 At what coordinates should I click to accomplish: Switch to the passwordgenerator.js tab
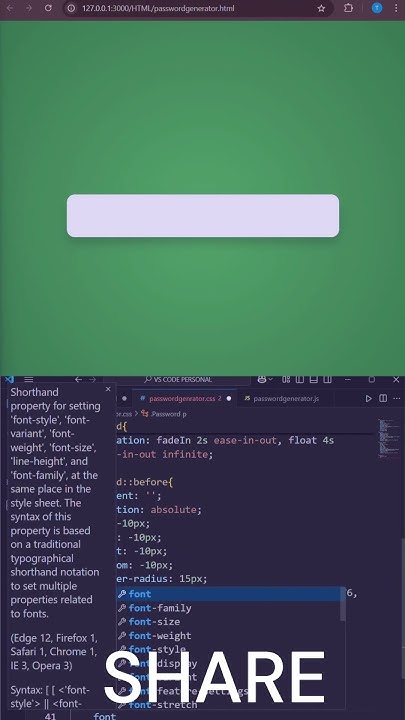point(286,399)
